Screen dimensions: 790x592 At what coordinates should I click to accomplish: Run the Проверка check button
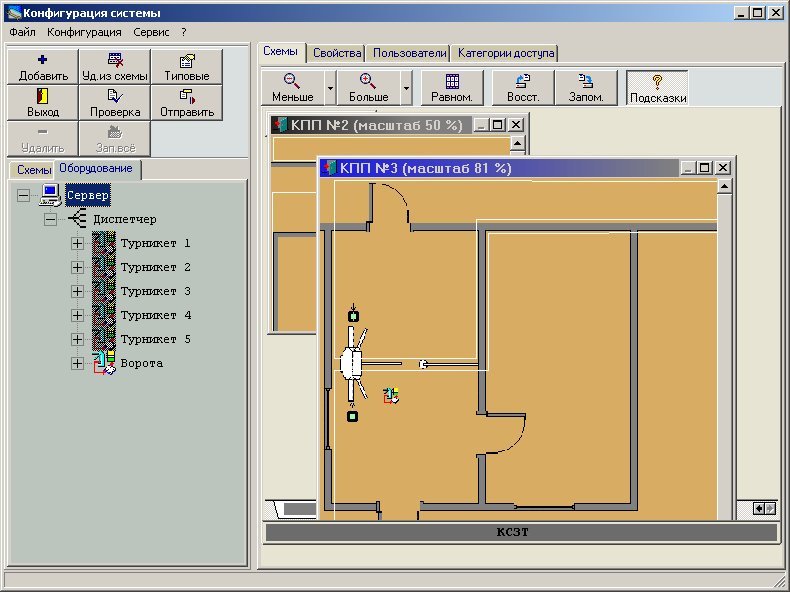[x=115, y=103]
